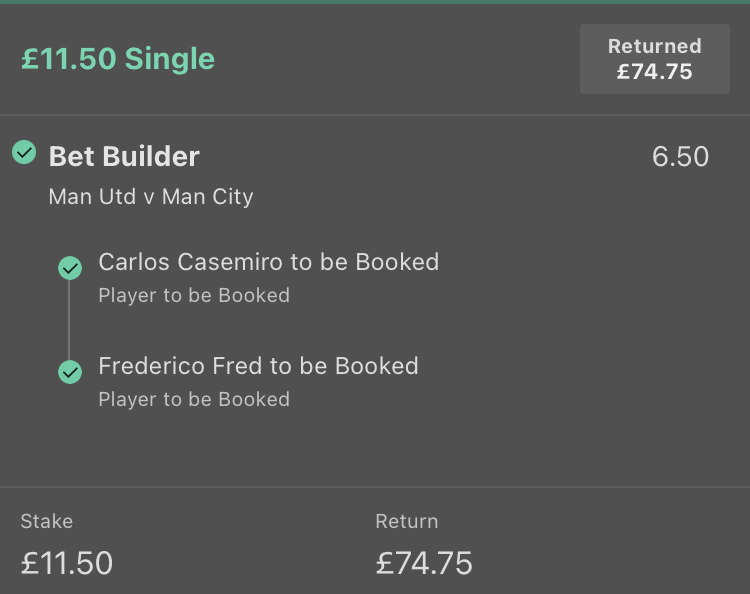Select the Returned £74.75 badge
Screen dimensions: 750x594
point(655,59)
